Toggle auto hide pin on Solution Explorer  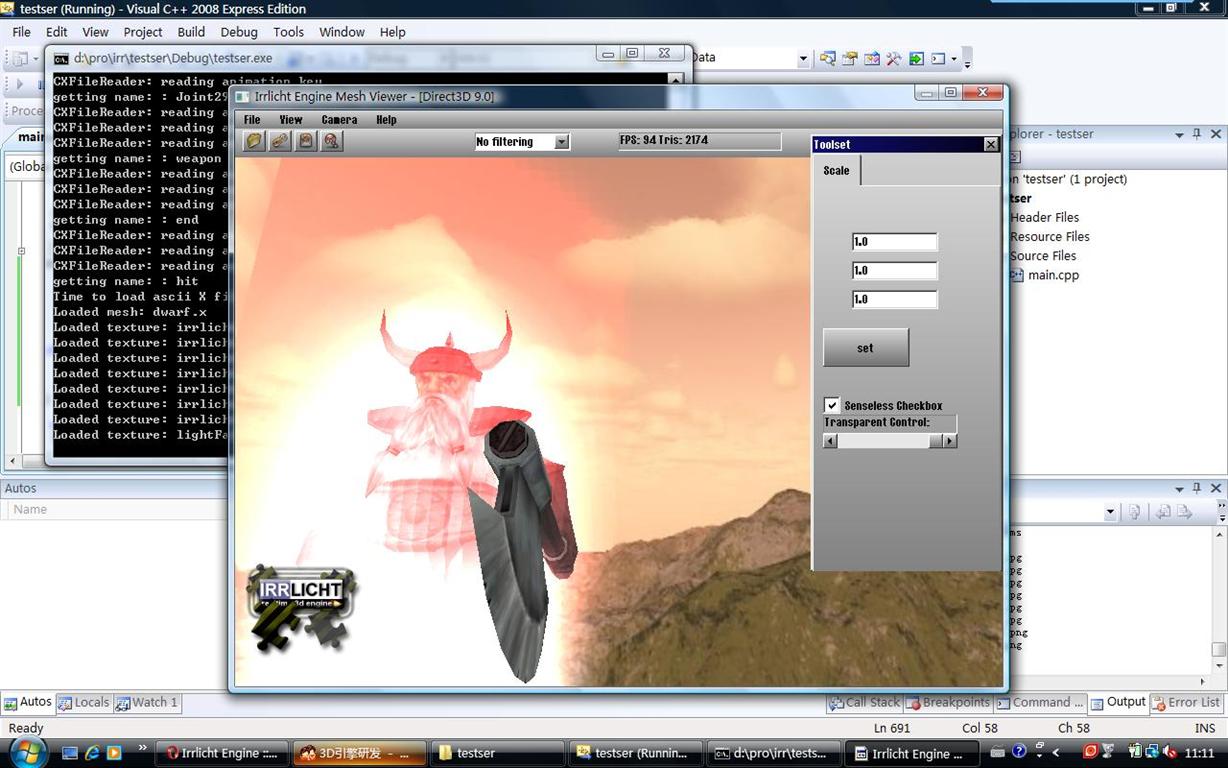(x=1197, y=134)
